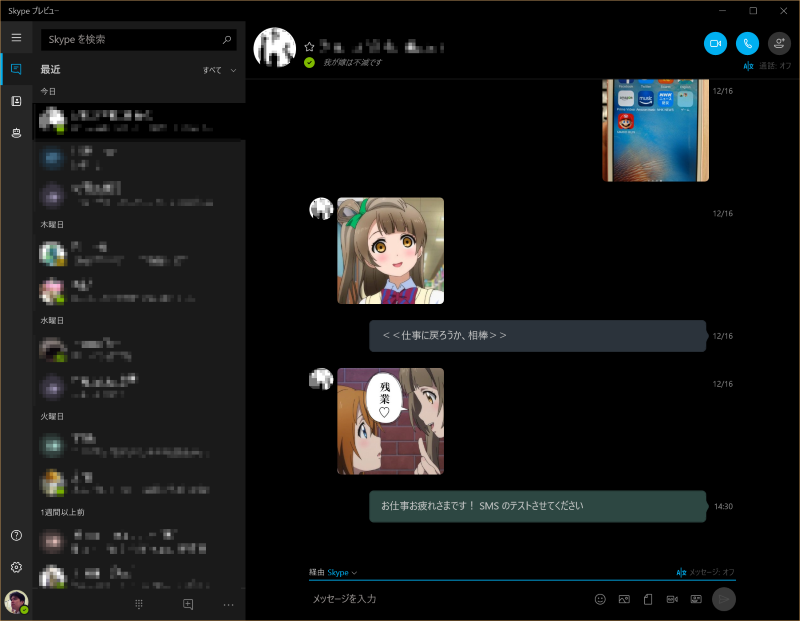Open the anime girl portrait image

click(x=390, y=251)
